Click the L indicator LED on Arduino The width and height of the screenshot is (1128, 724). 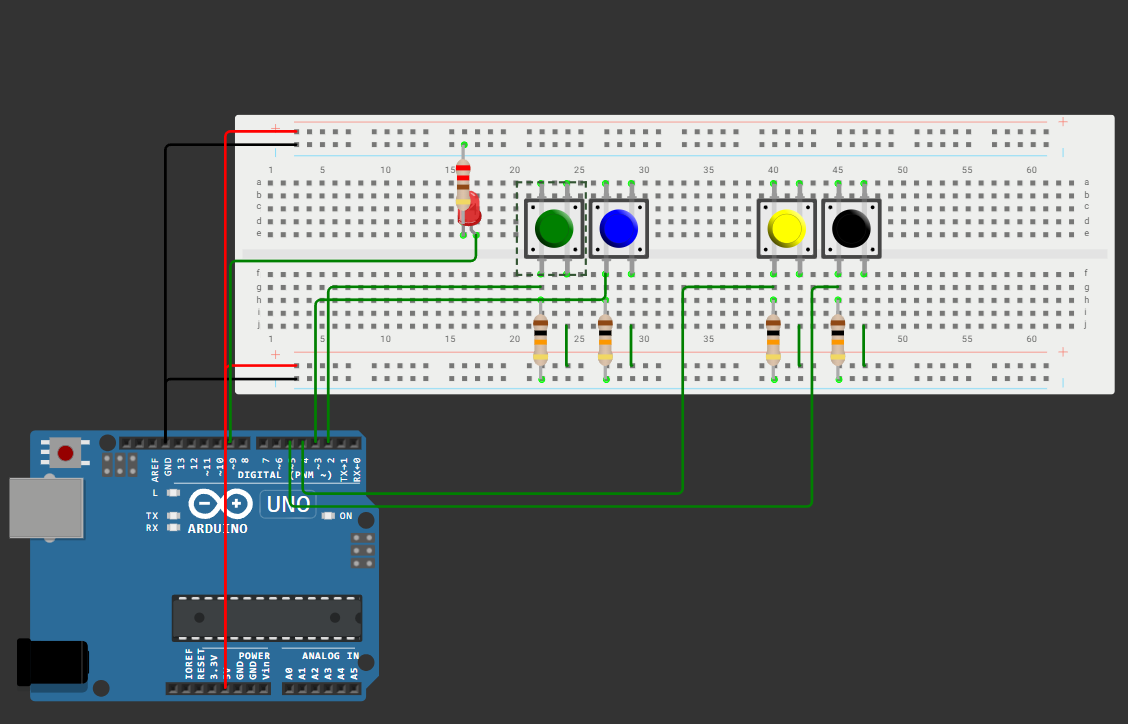point(173,493)
